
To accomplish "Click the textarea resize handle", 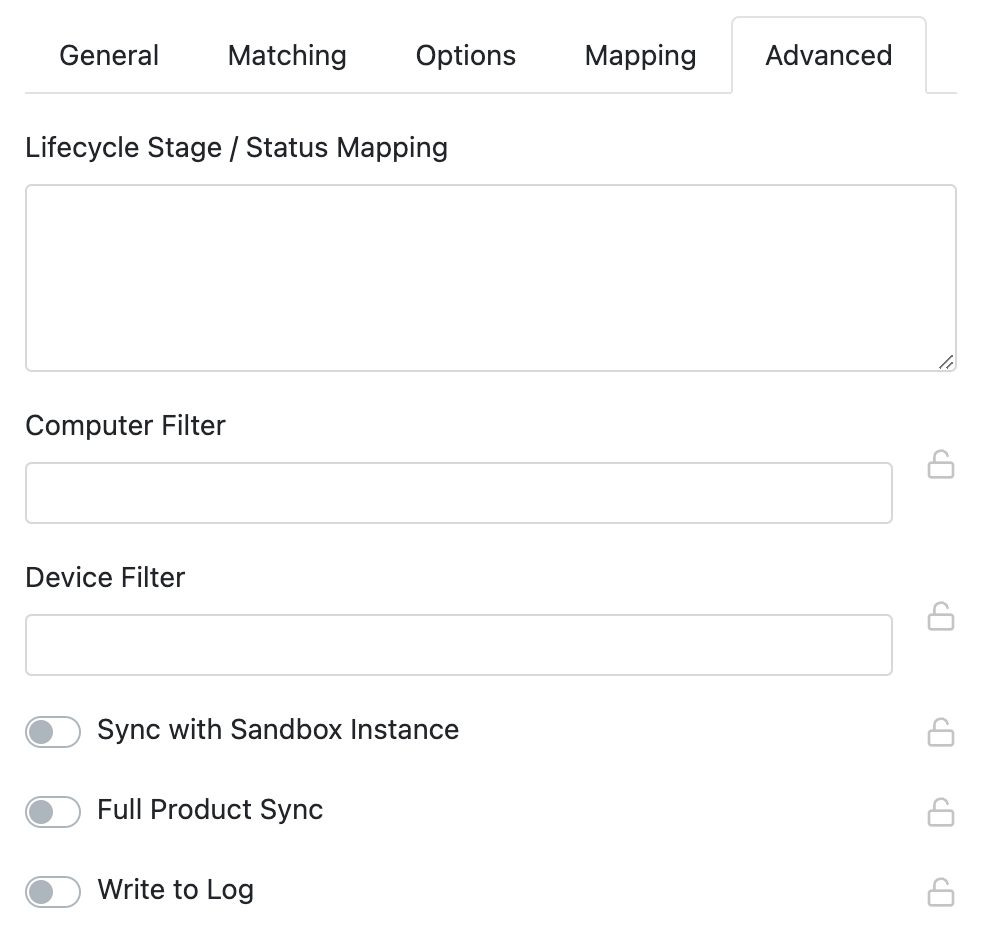I will pos(947,363).
